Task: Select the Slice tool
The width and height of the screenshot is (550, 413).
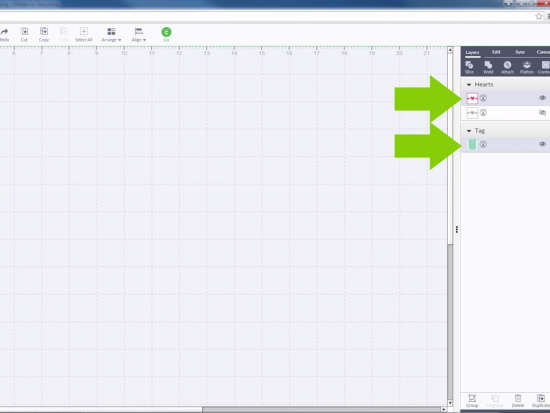Action: 469,67
